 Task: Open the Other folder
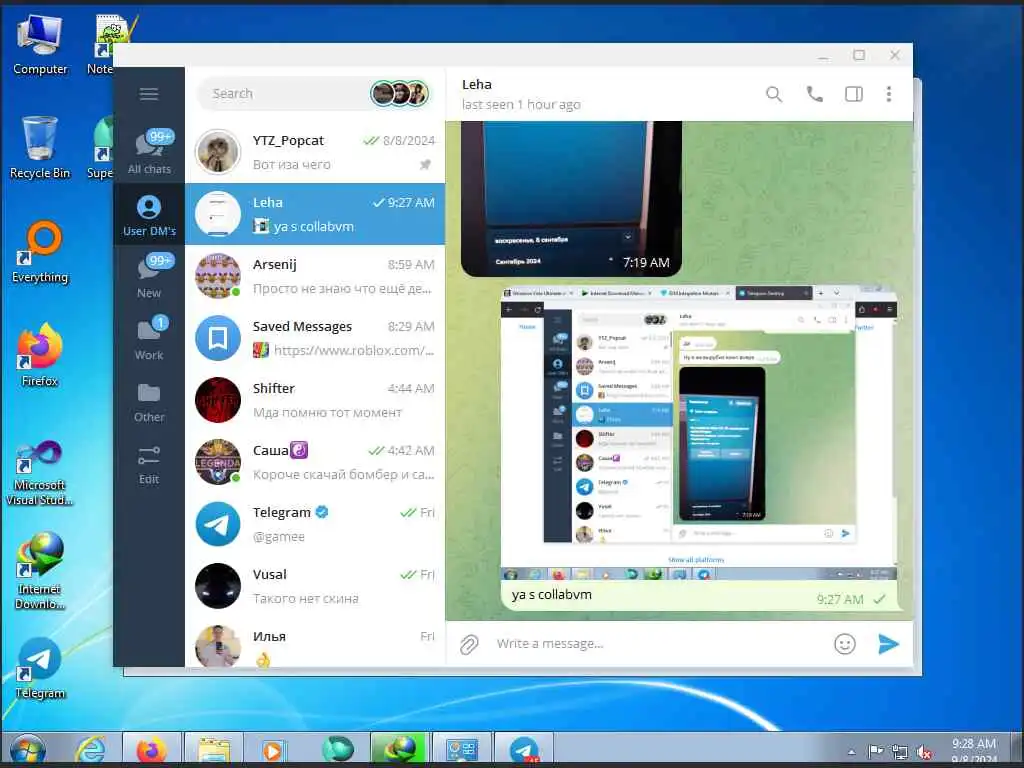click(x=149, y=403)
